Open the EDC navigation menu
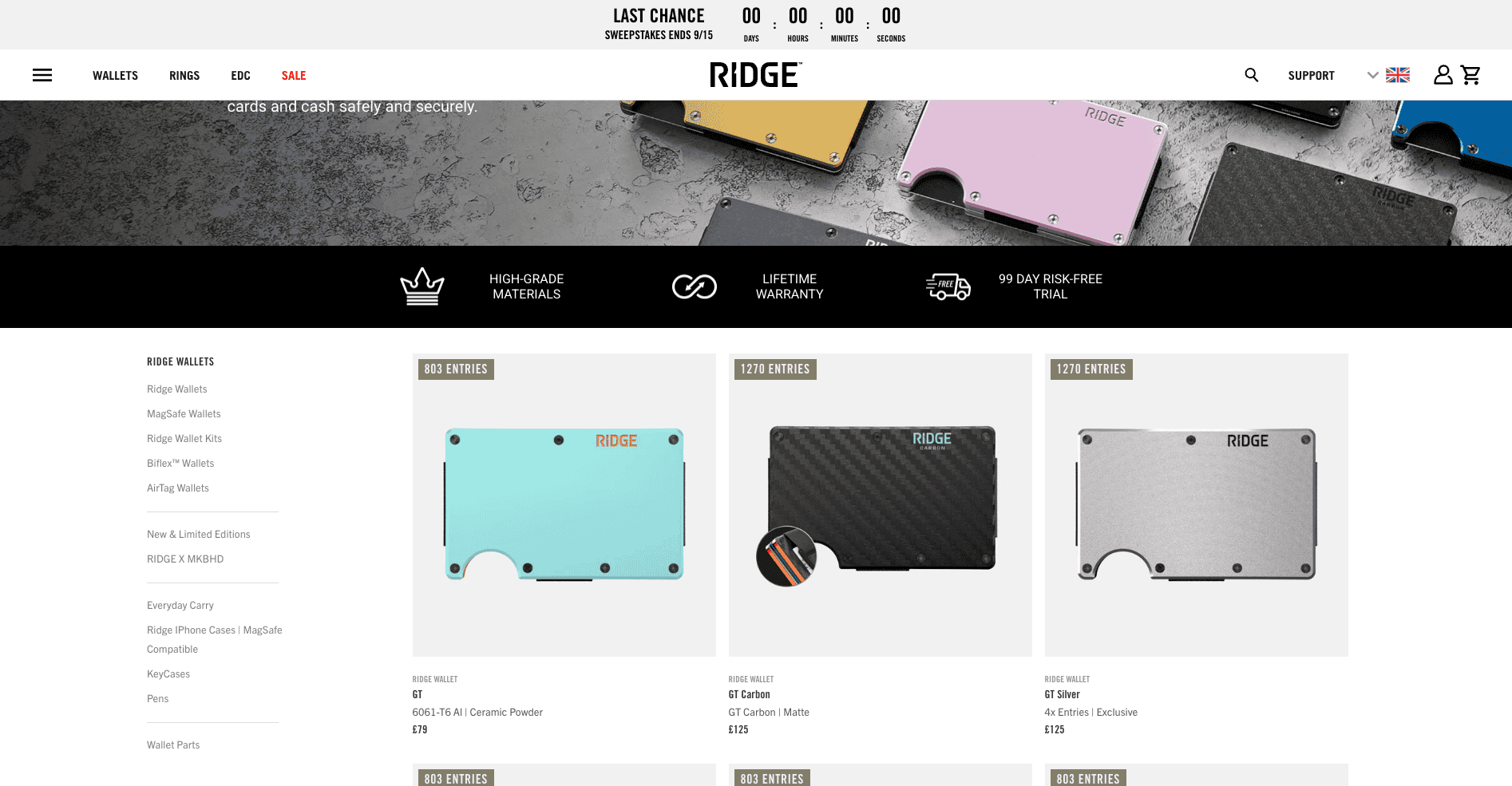This screenshot has width=1512, height=786. tap(240, 75)
